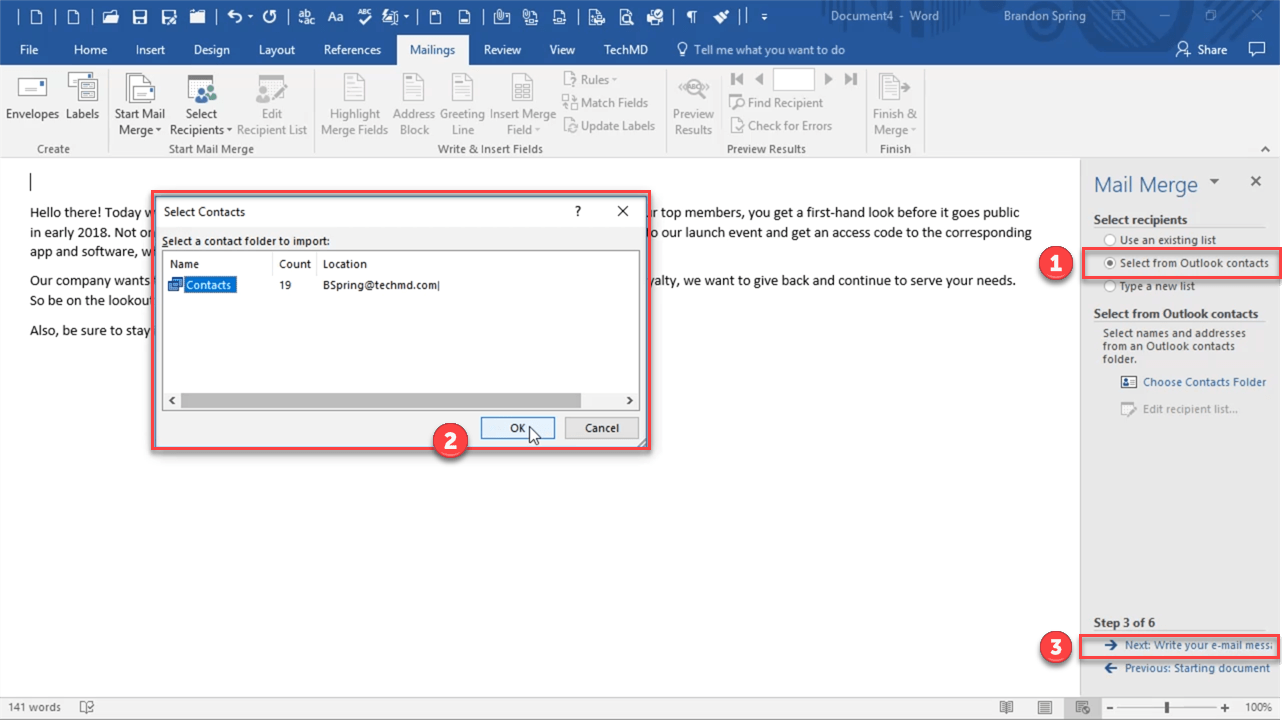Image resolution: width=1282 pixels, height=720 pixels.
Task: Run Spelling & Grammar check (ABC icon)
Action: point(365,16)
